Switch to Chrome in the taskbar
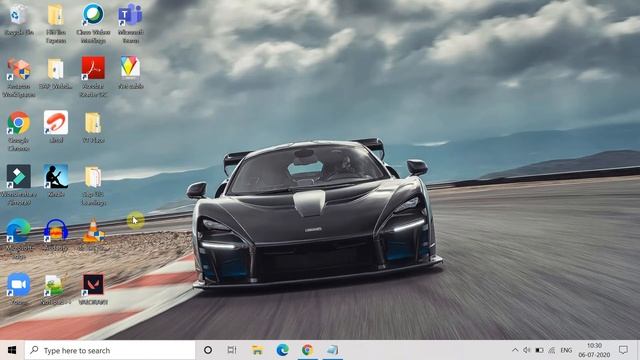 [x=307, y=350]
